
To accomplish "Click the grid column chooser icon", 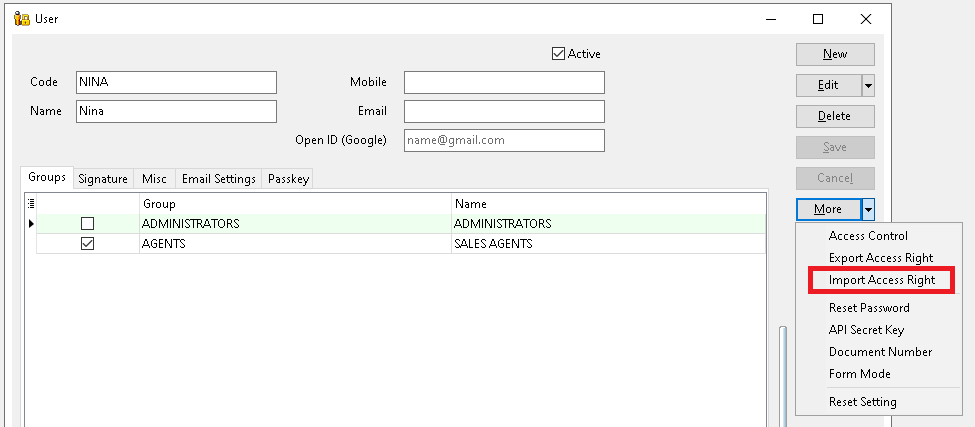I will point(30,203).
